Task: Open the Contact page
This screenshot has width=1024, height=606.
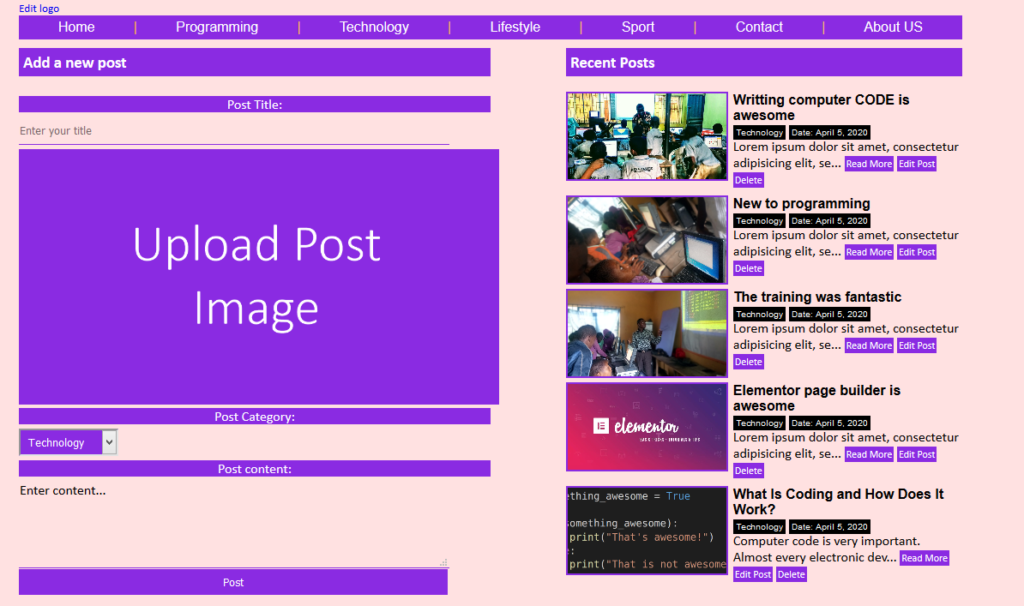Action: [759, 27]
